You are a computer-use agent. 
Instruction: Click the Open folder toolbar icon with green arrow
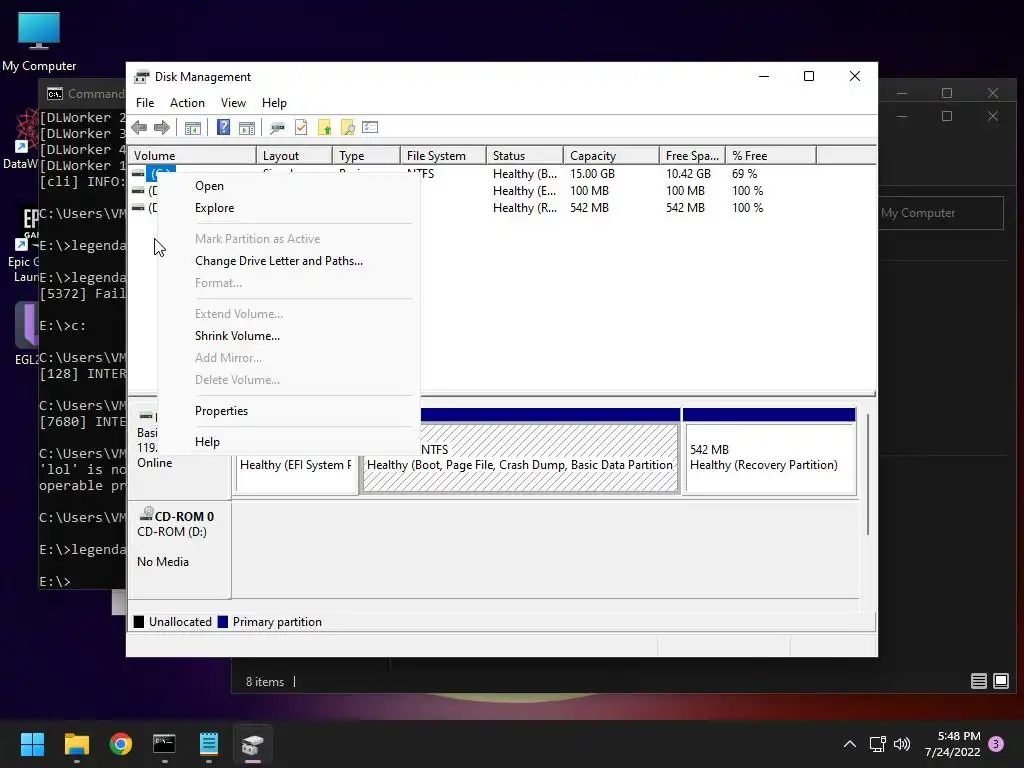click(x=325, y=127)
